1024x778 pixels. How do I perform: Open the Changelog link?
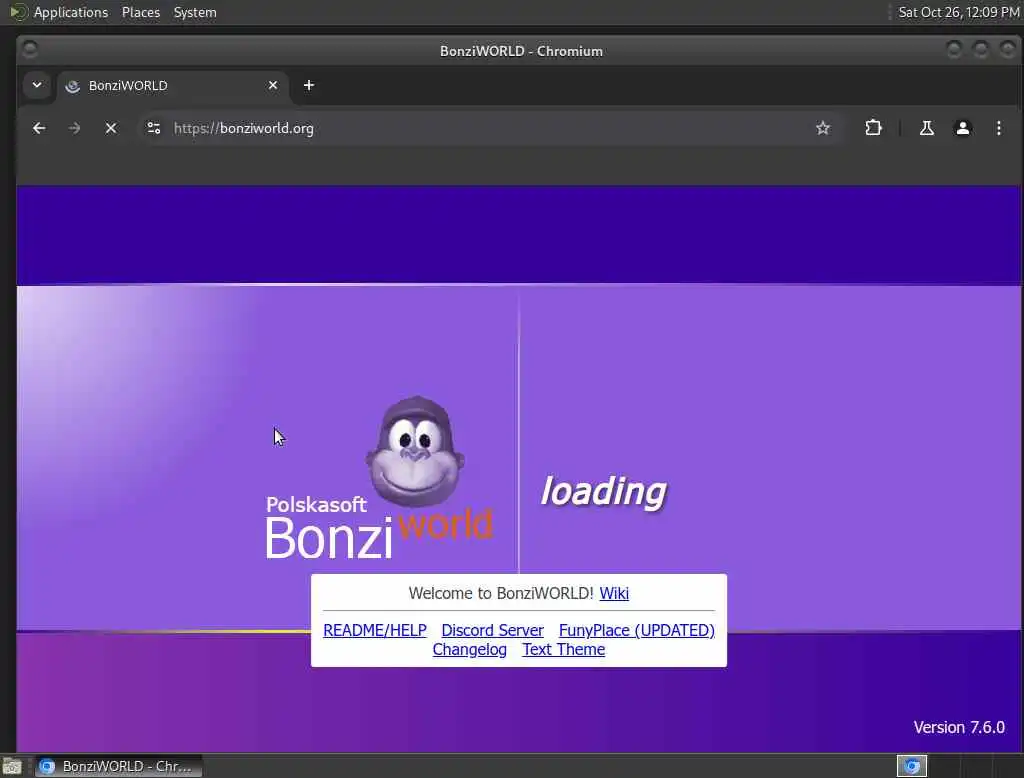(x=470, y=649)
